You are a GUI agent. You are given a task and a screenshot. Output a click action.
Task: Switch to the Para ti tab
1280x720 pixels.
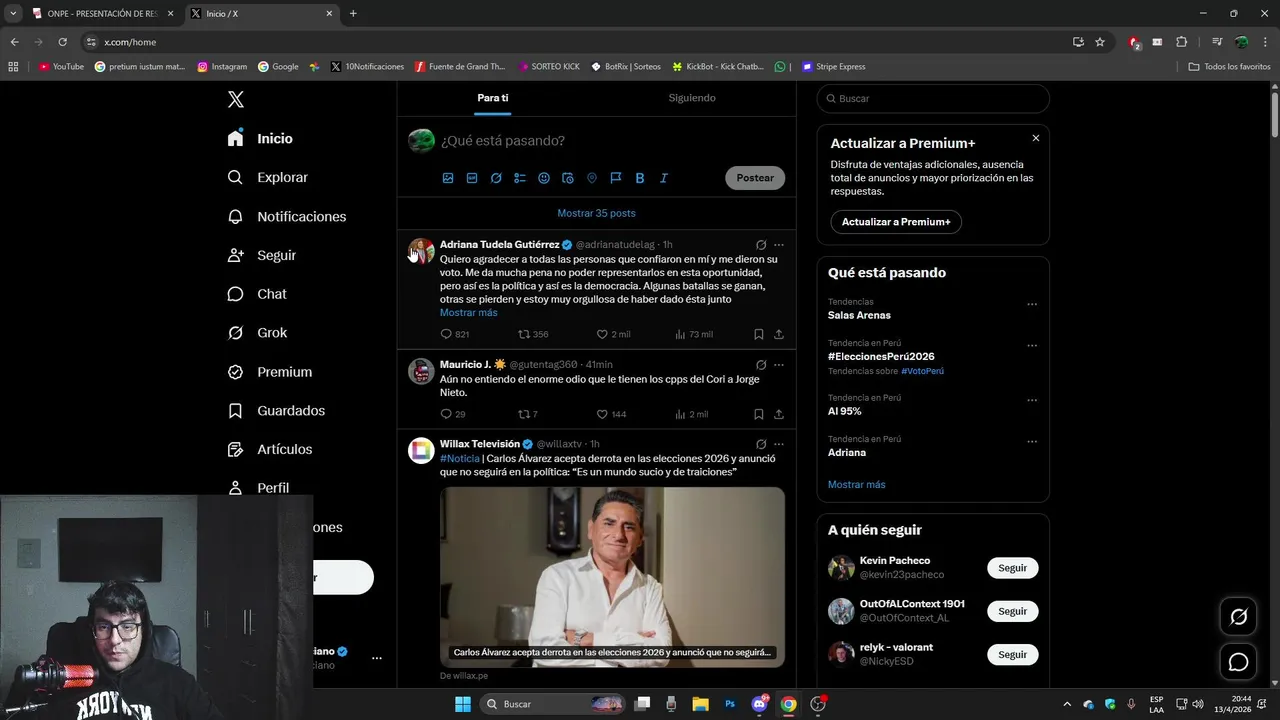tap(493, 98)
